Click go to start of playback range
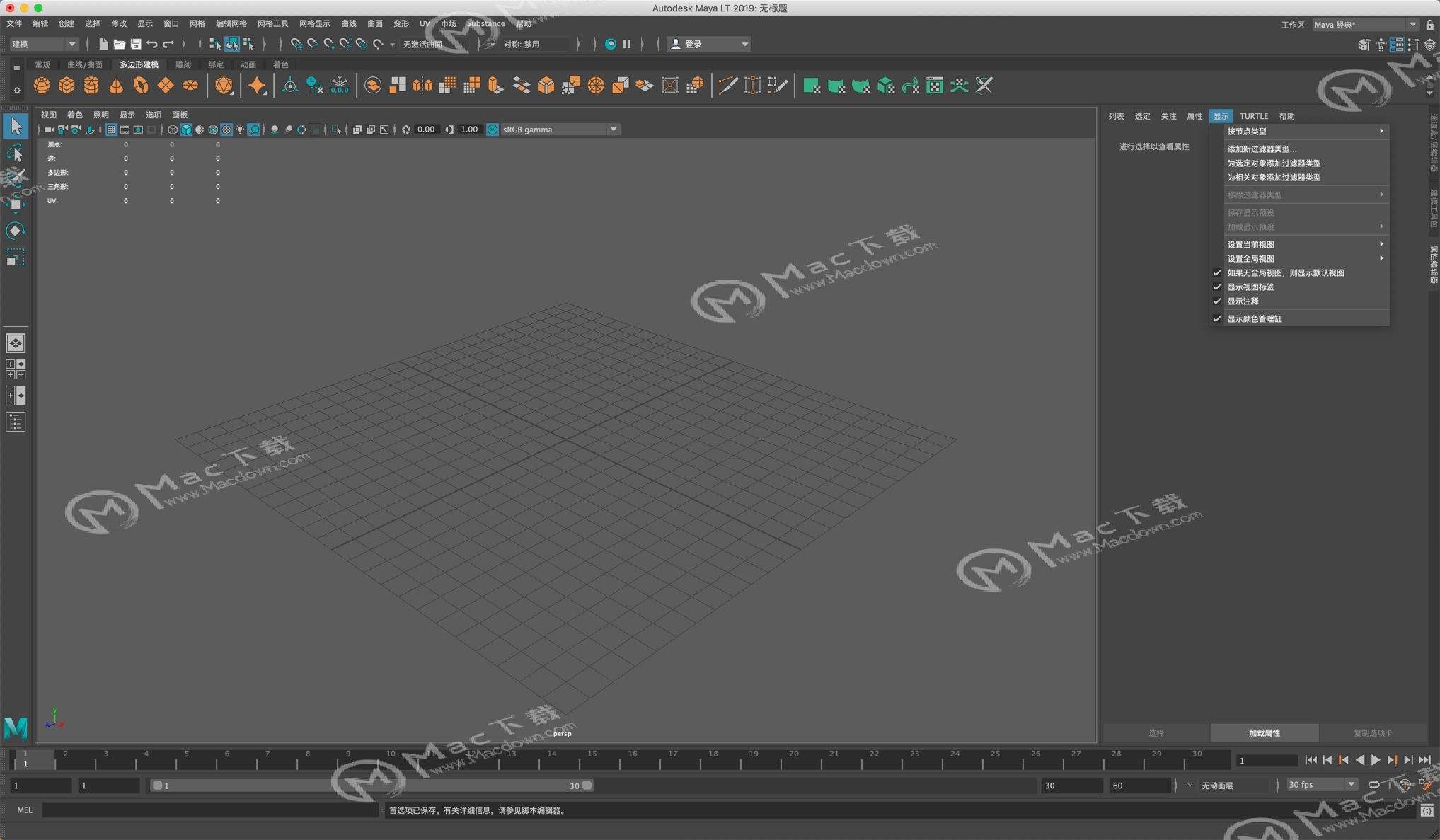The height and width of the screenshot is (840, 1440). tap(1311, 760)
